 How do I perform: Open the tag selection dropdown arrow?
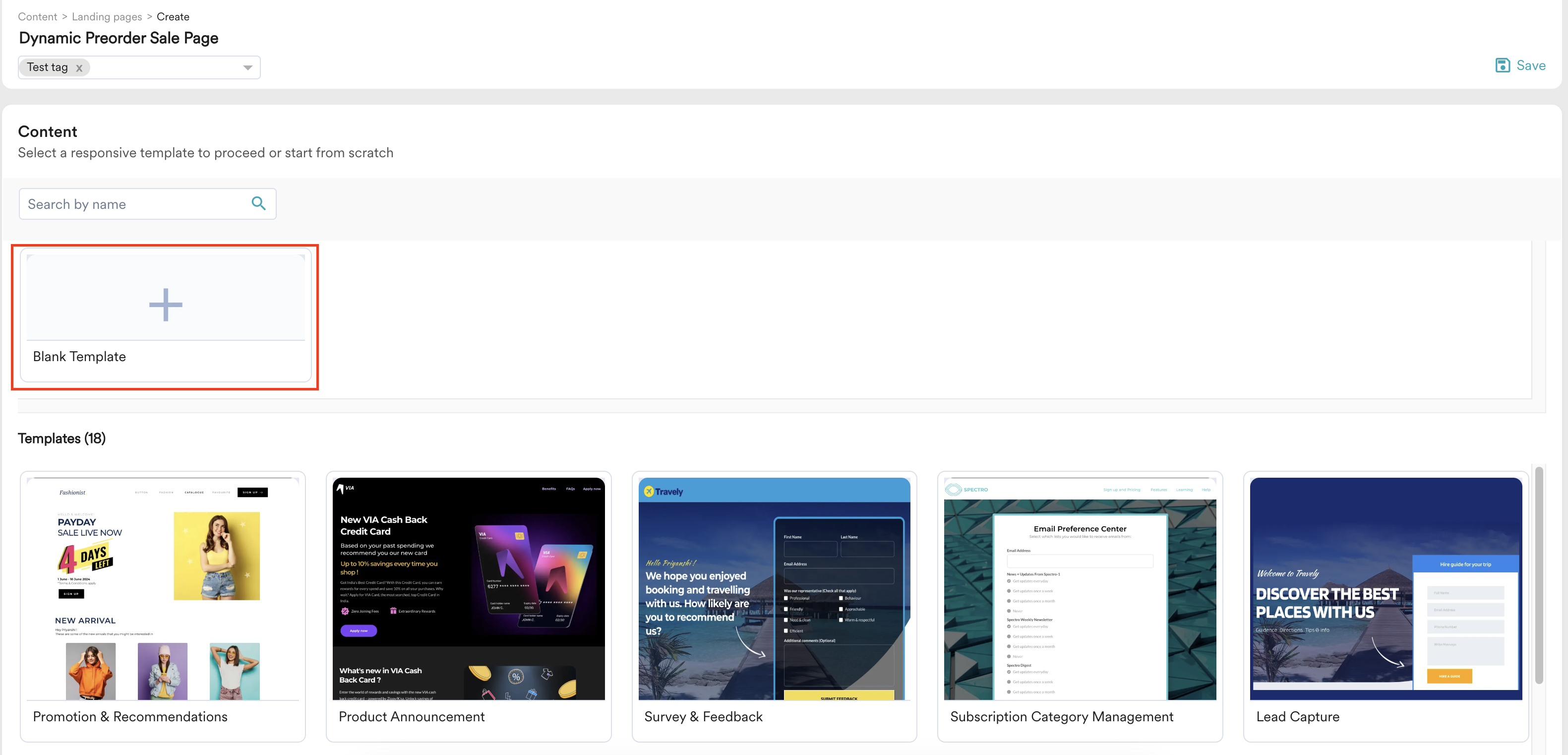(247, 67)
